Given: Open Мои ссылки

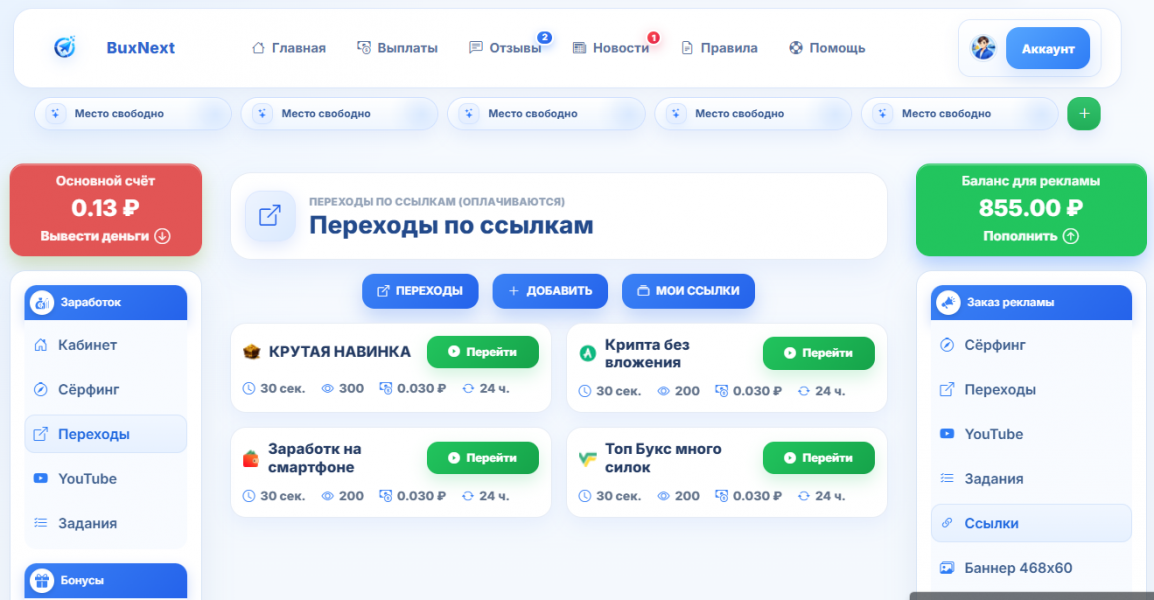Looking at the screenshot, I should click(688, 291).
